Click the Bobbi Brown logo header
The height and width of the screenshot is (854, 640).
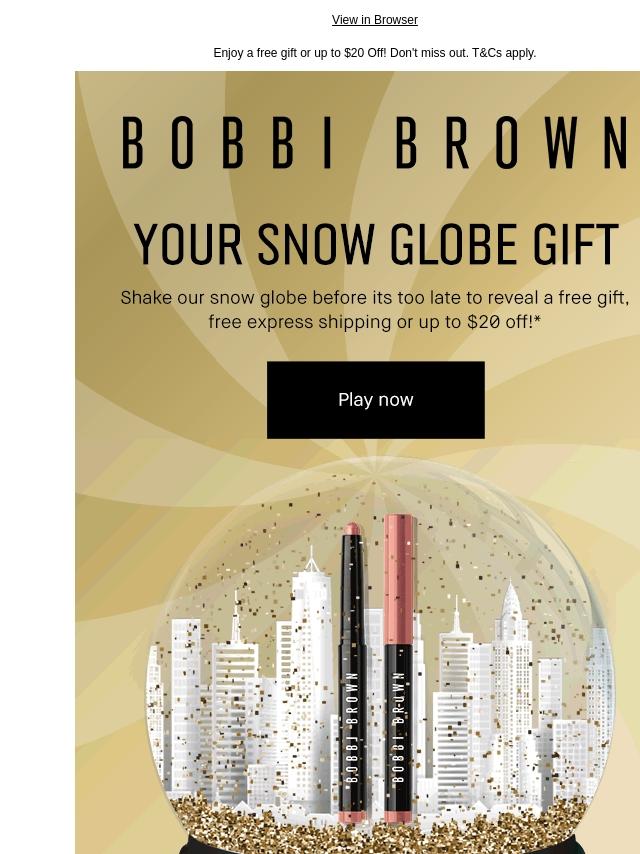pos(375,143)
